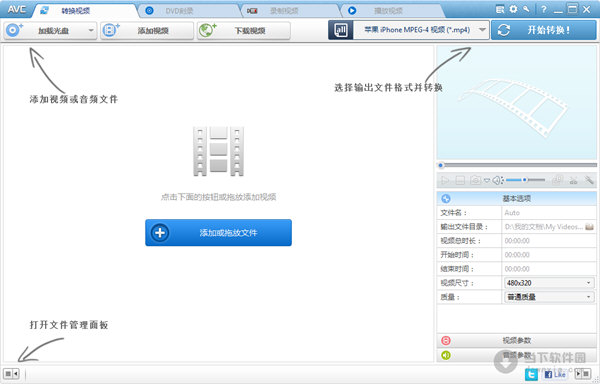Image resolution: width=600 pixels, height=384 pixels.
Task: Expand the 音频参数 section
Action: point(517,355)
